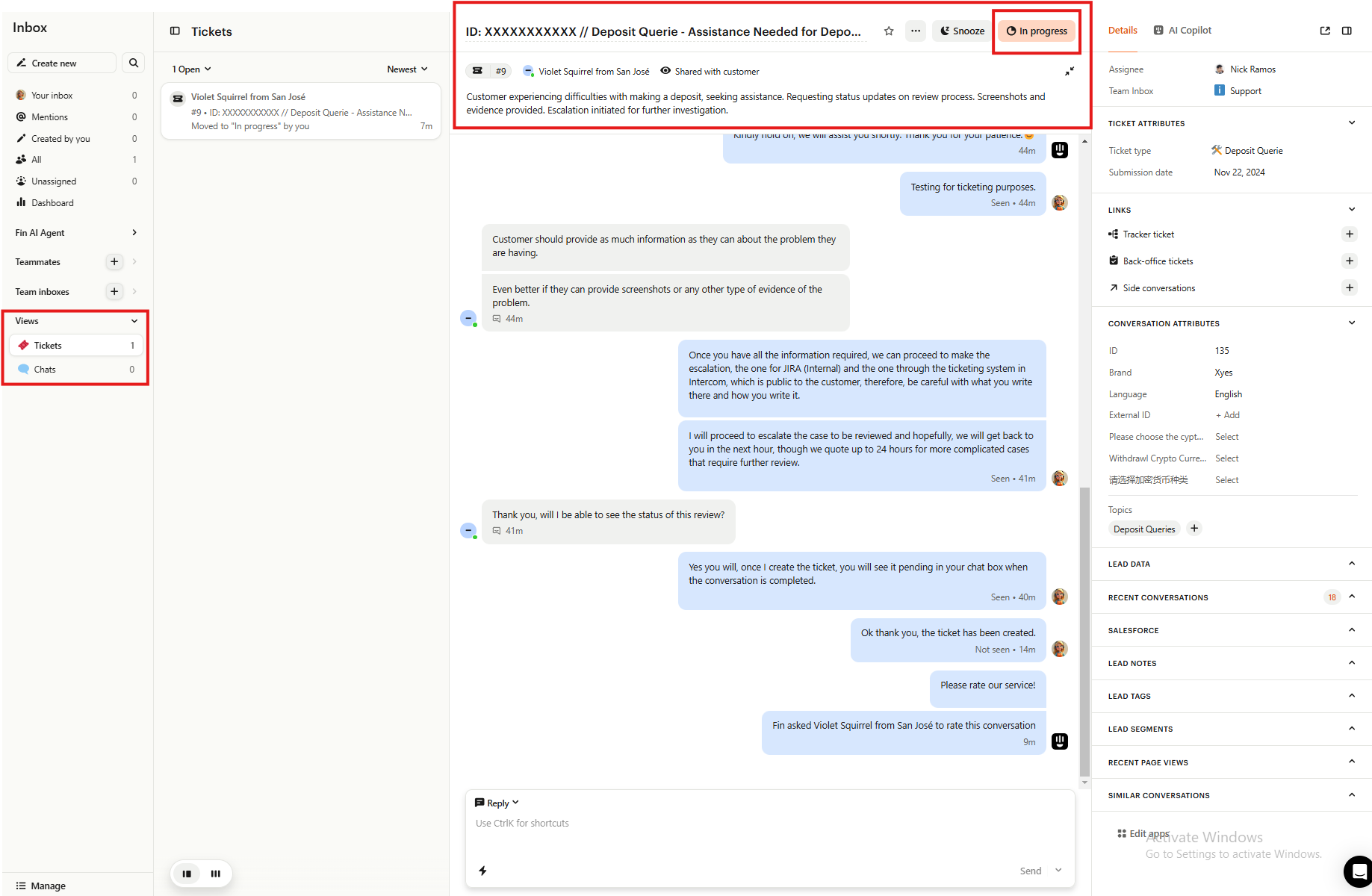Open the '1 Open' status filter dropdown
This screenshot has height=896, width=1372.
point(191,69)
